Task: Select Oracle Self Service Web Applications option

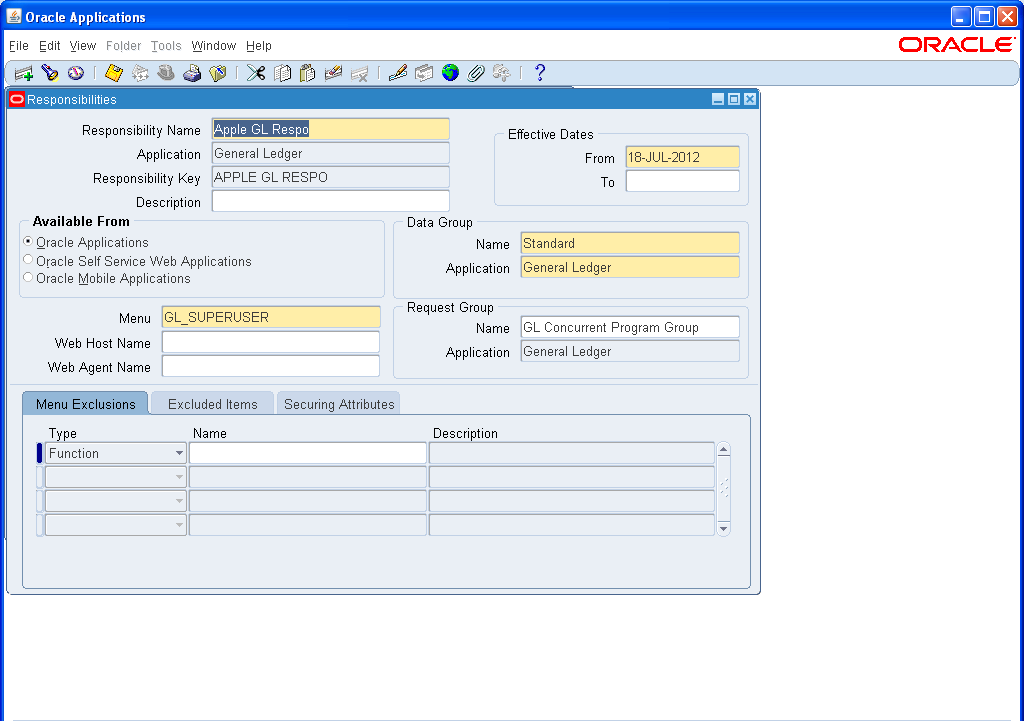Action: (x=28, y=260)
